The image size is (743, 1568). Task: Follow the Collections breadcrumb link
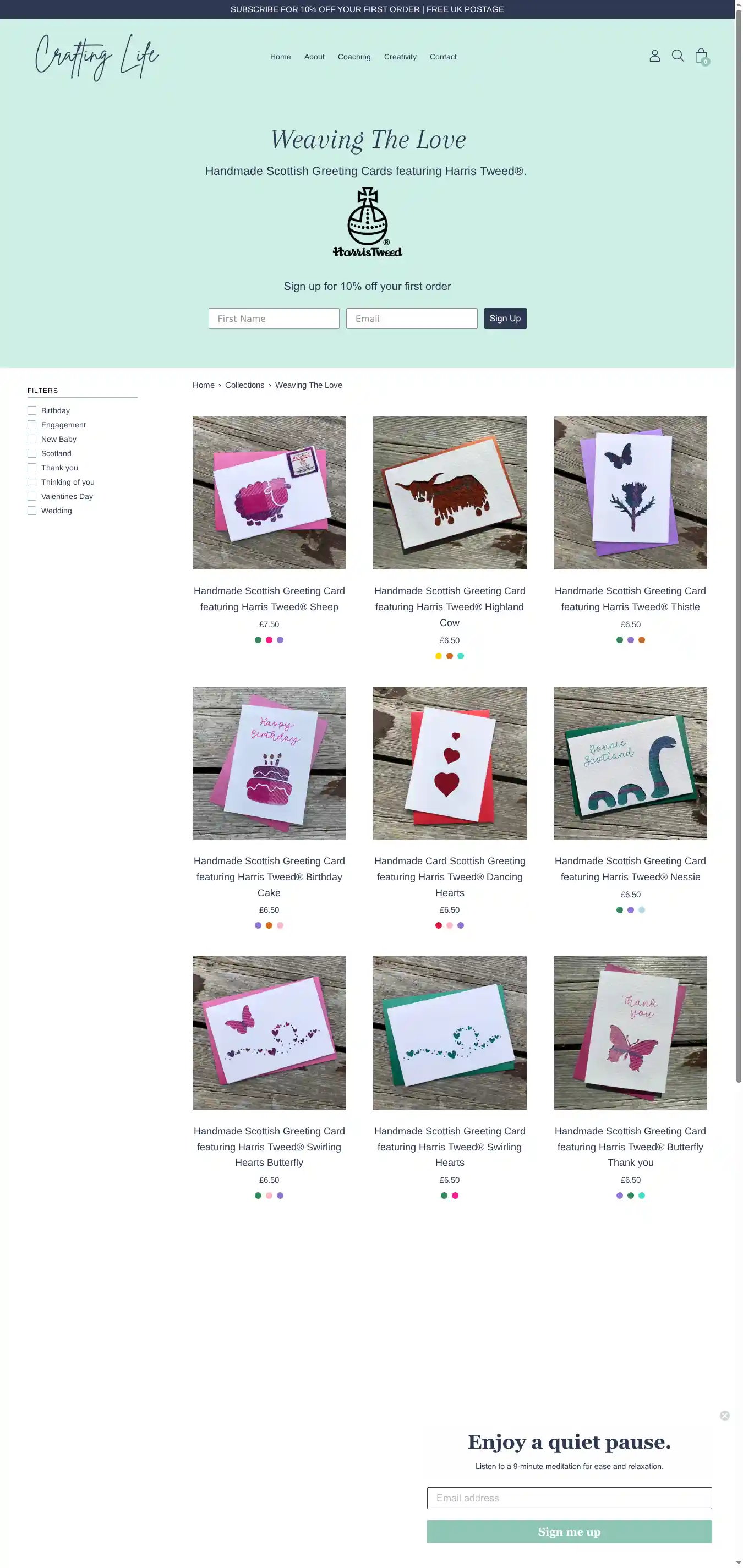pyautogui.click(x=244, y=385)
